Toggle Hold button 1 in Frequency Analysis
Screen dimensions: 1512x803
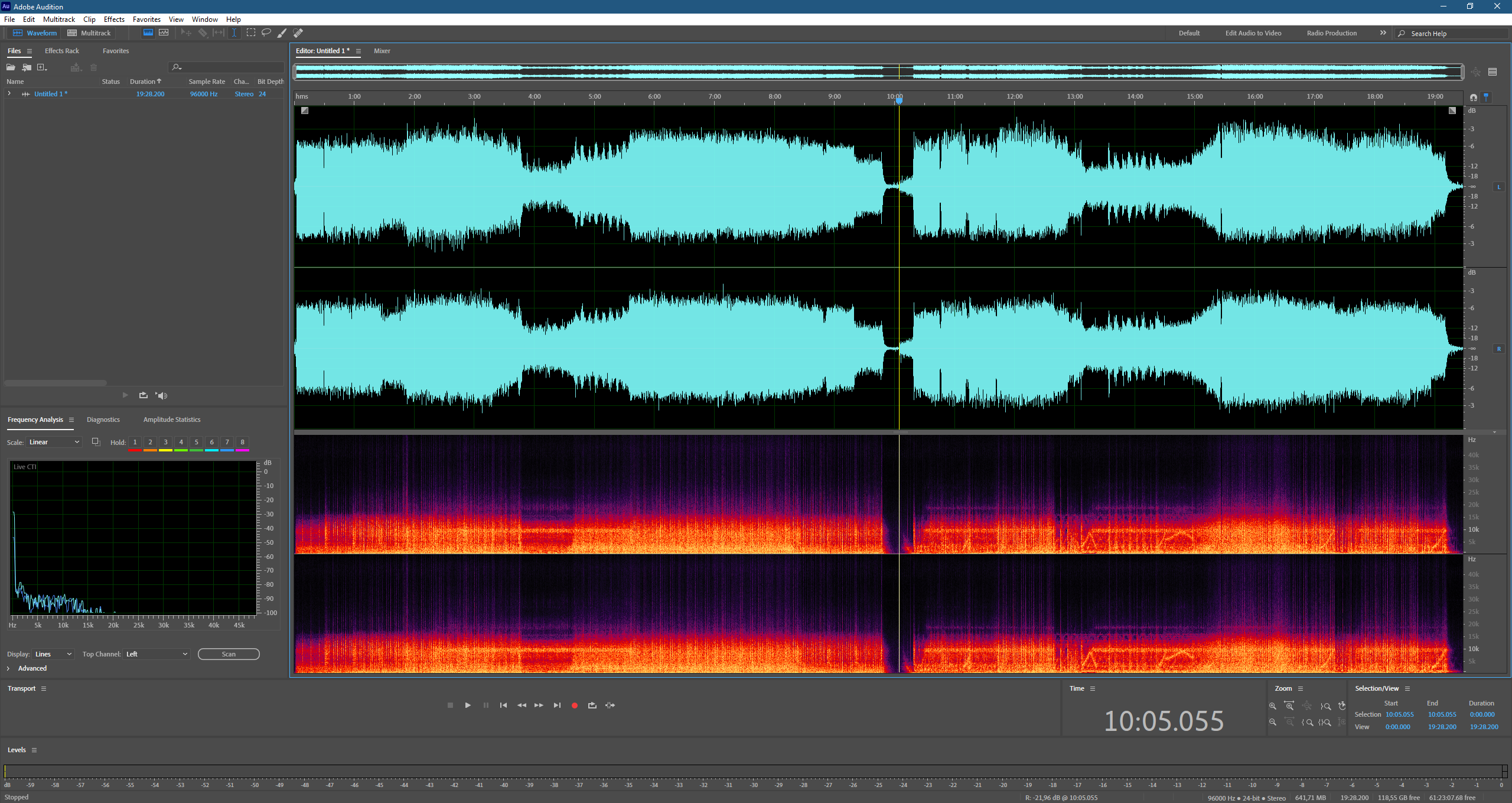click(x=135, y=443)
